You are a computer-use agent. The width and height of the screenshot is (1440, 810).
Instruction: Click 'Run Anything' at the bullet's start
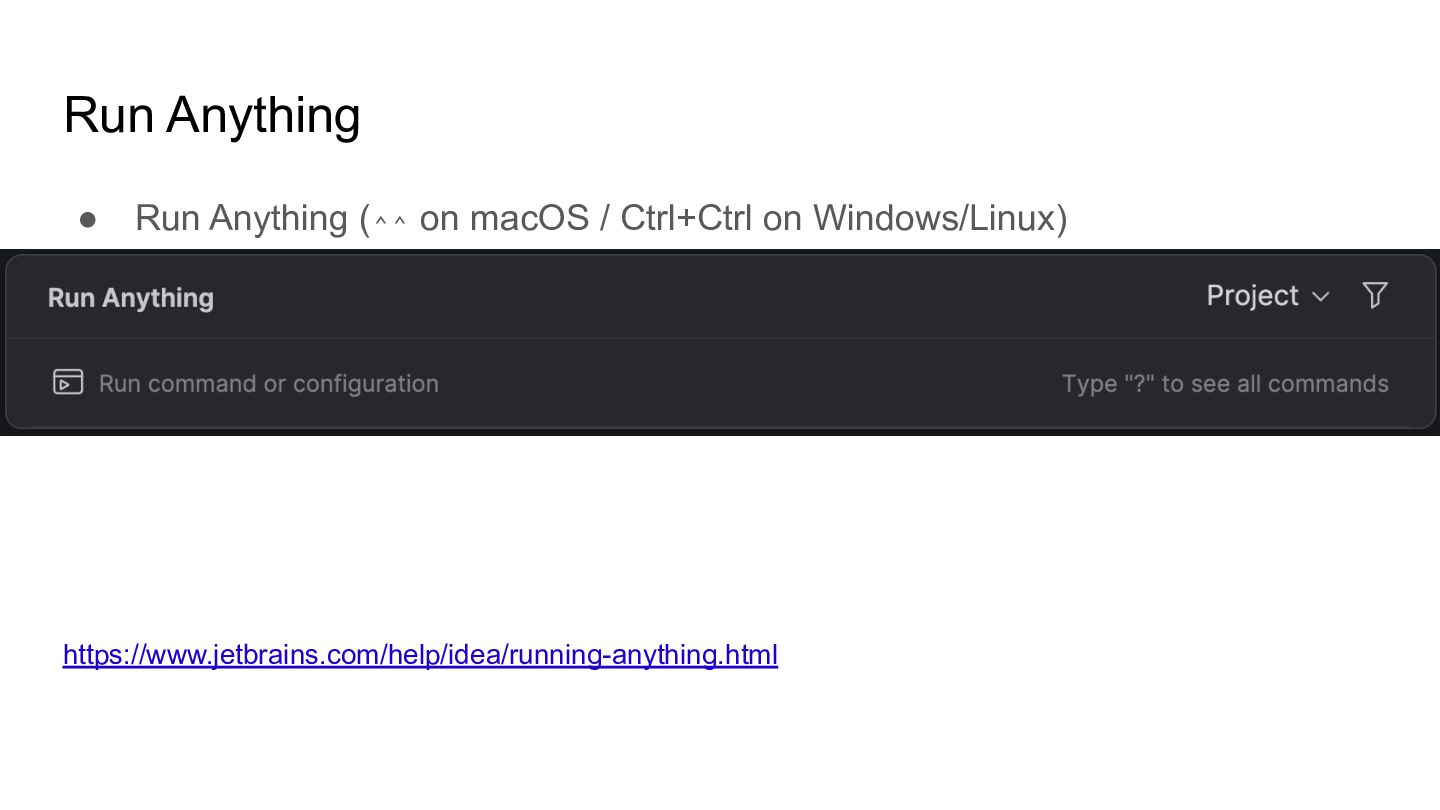(x=241, y=218)
